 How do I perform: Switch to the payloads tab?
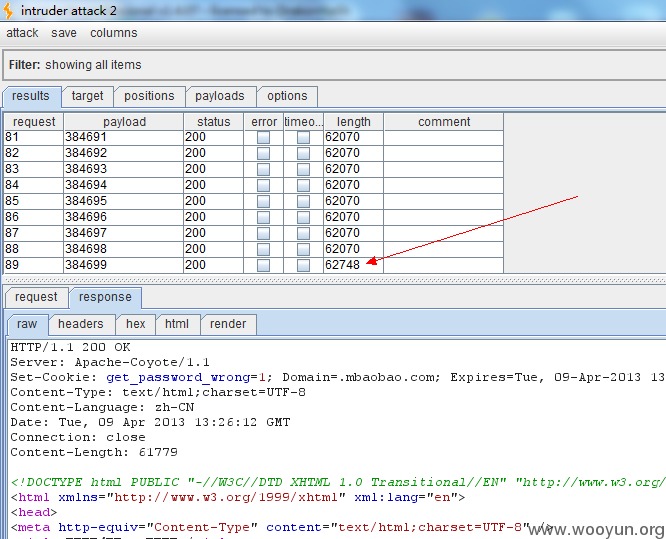[220, 96]
